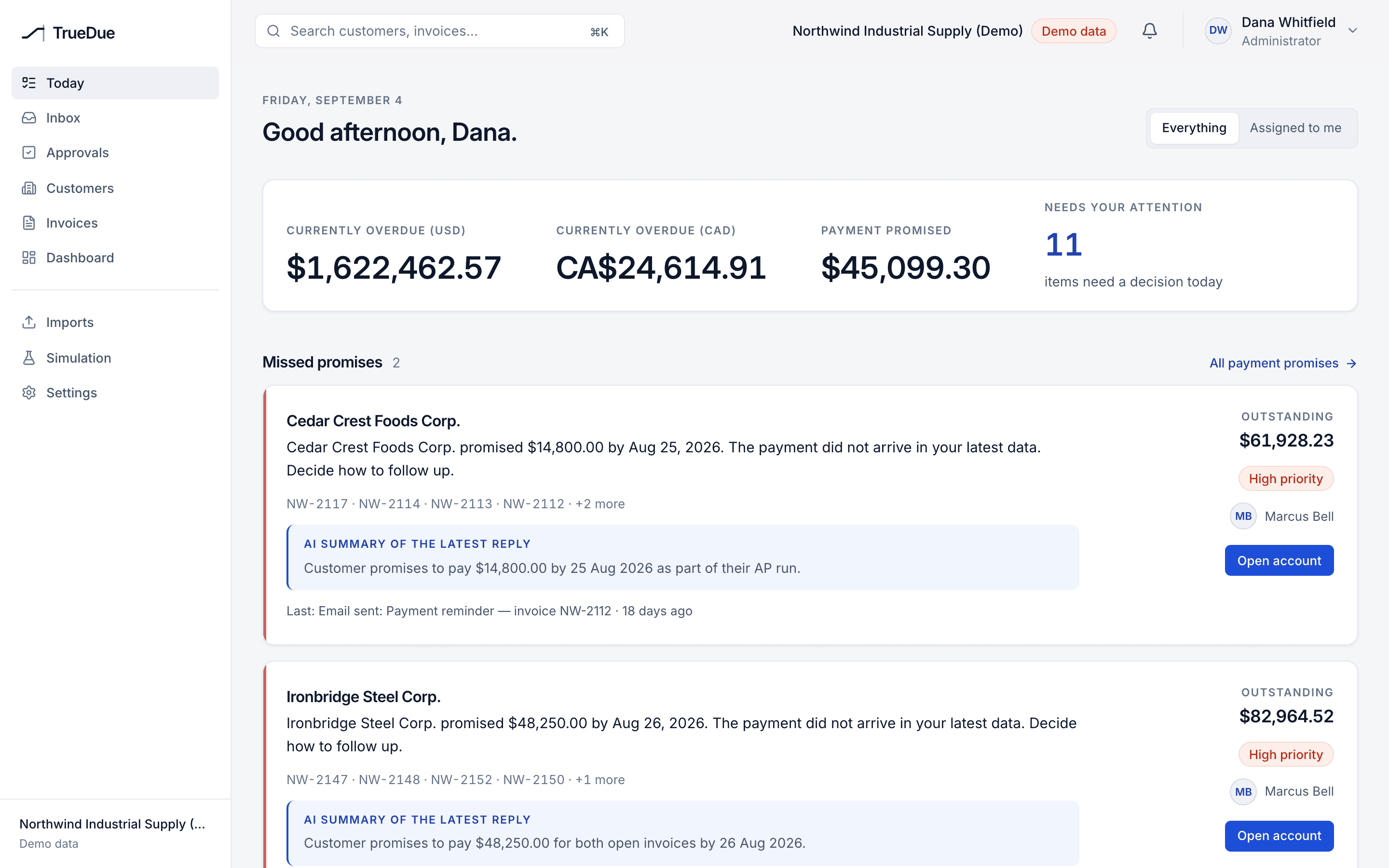Open Approvals page

[x=115, y=153]
